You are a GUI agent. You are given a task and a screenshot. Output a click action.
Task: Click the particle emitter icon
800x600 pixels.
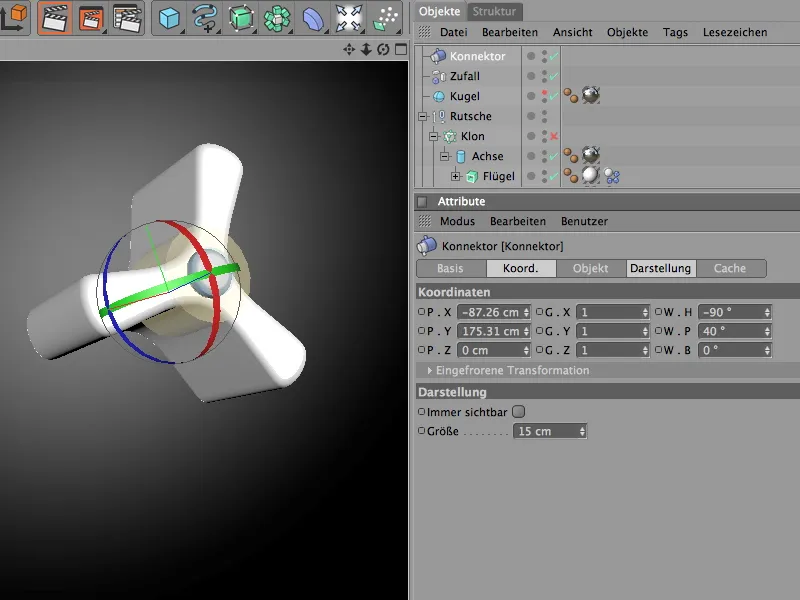(x=384, y=18)
